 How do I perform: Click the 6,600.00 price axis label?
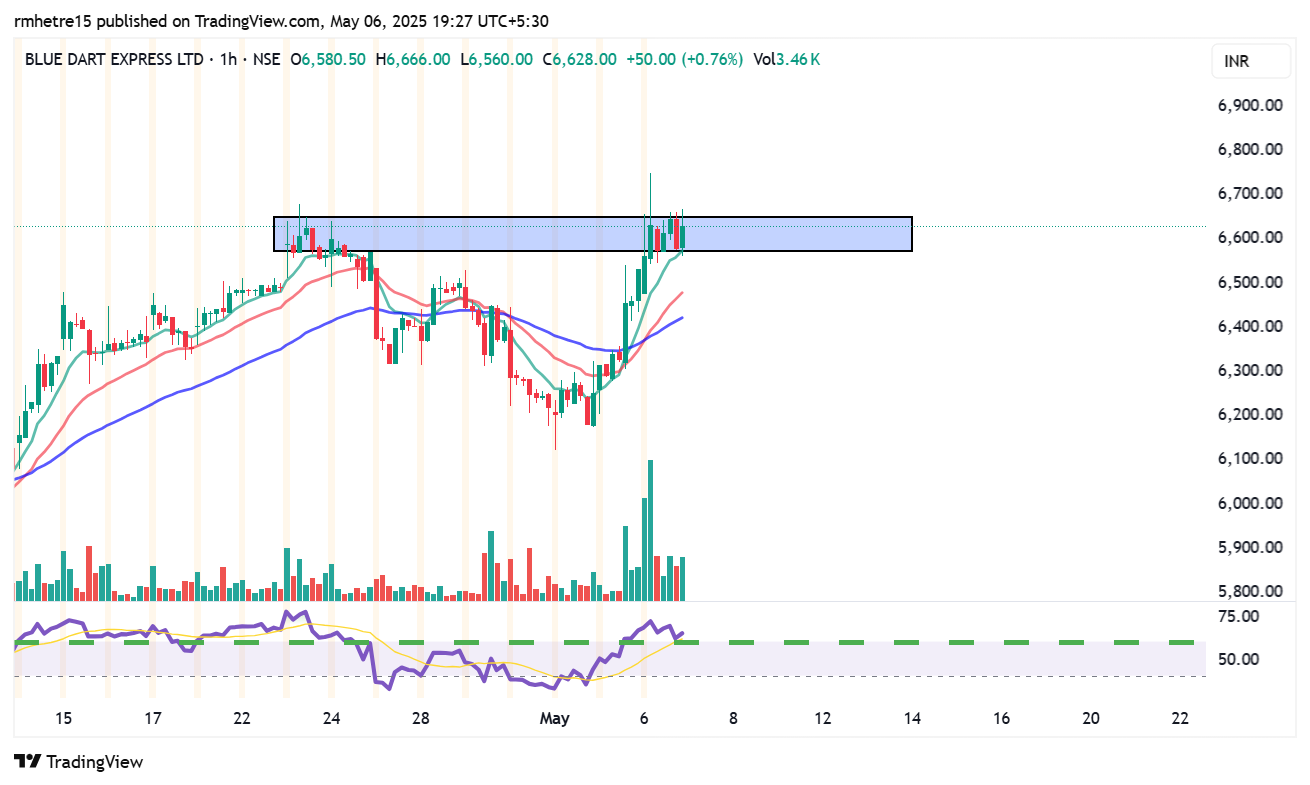pos(1250,237)
